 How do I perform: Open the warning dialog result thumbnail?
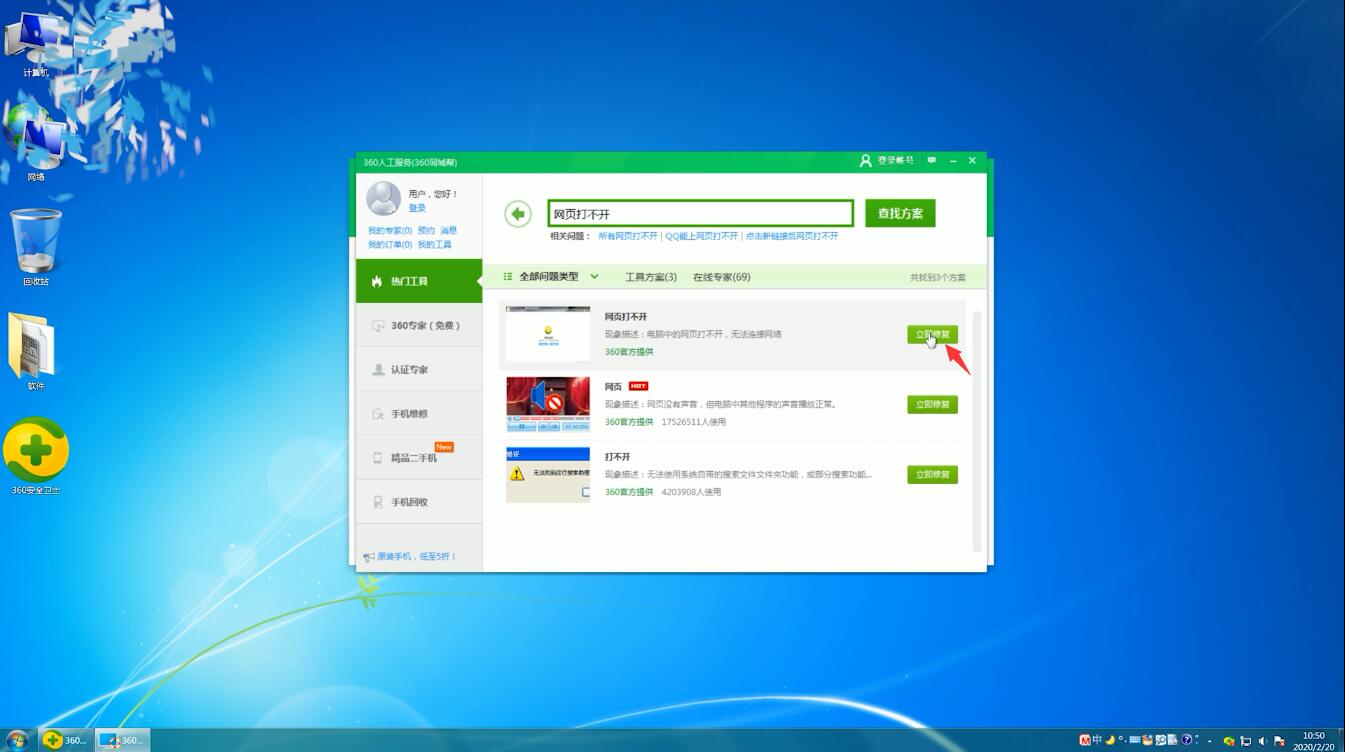tap(548, 474)
